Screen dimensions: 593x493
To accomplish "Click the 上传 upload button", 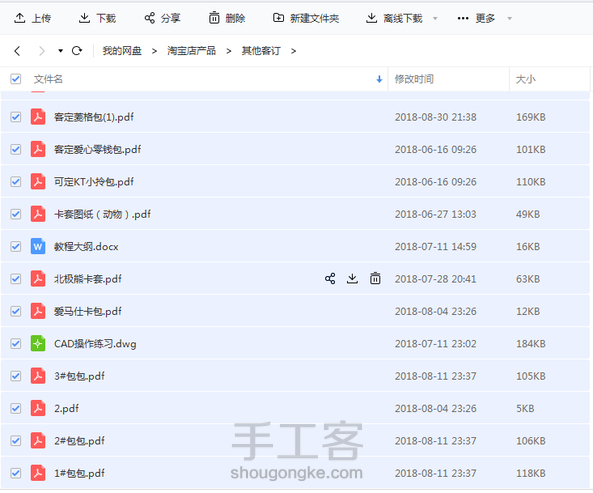I will pyautogui.click(x=33, y=18).
